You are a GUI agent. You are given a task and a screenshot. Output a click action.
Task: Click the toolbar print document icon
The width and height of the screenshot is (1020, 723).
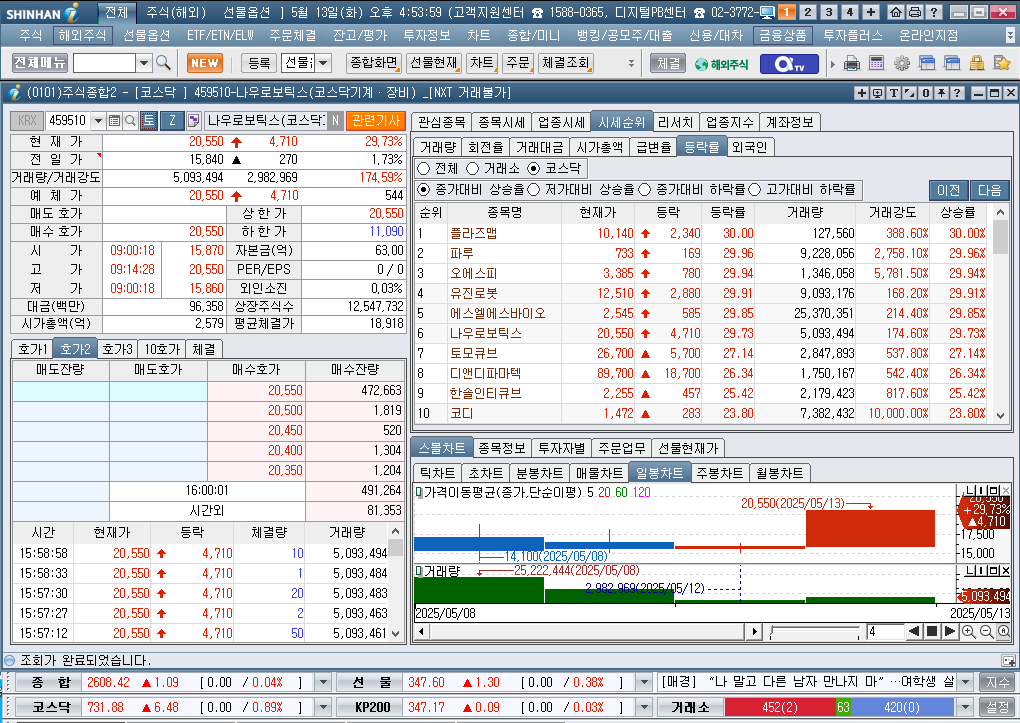point(851,63)
